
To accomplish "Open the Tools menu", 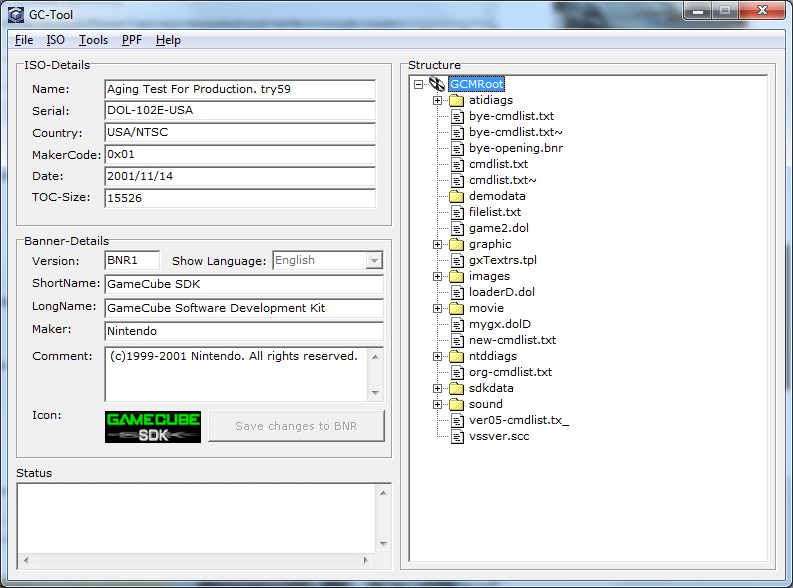I will coord(94,40).
